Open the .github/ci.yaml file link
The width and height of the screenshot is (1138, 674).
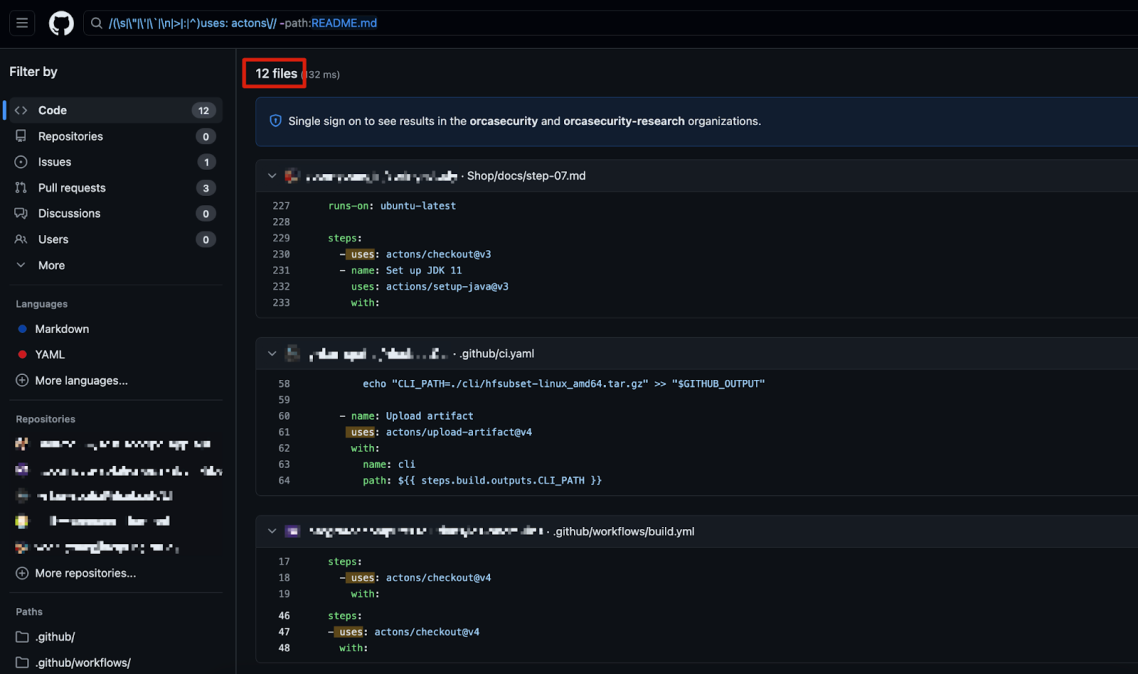point(497,354)
